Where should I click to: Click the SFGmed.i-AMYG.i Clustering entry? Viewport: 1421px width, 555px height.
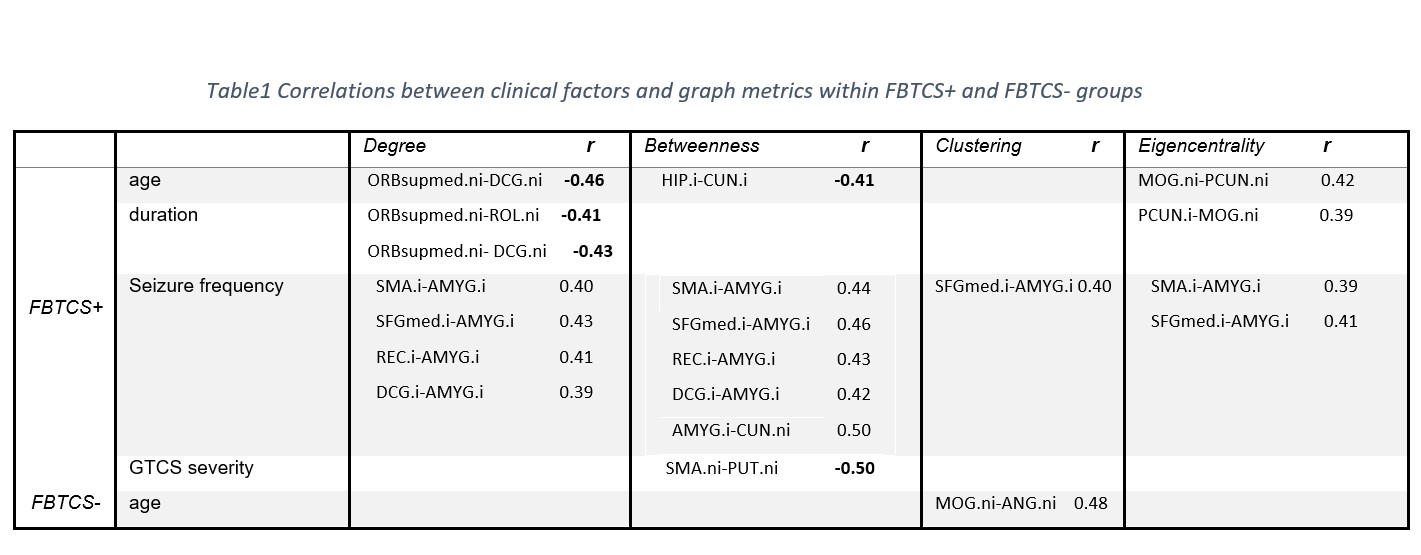point(1004,287)
